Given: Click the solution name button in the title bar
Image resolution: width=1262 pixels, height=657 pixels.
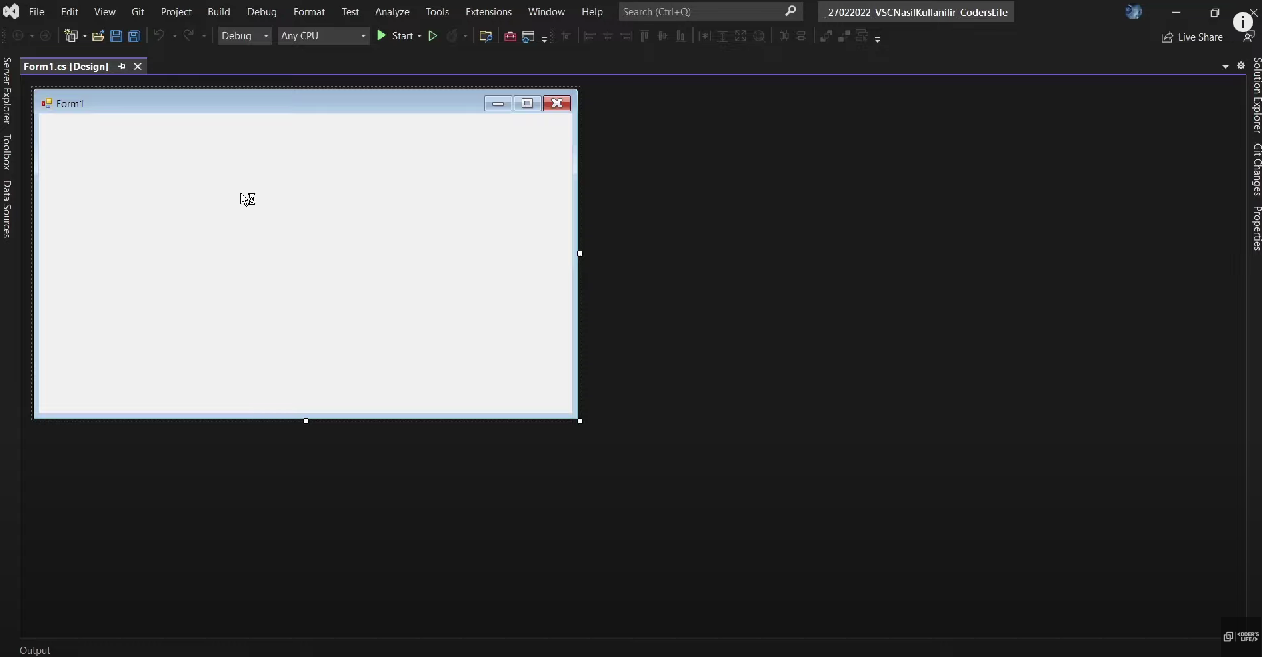Looking at the screenshot, I should click(x=917, y=12).
